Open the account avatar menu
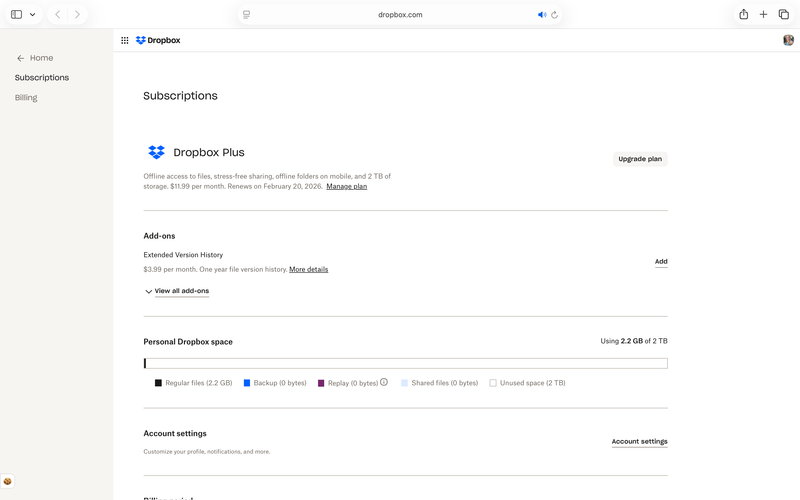 788,40
